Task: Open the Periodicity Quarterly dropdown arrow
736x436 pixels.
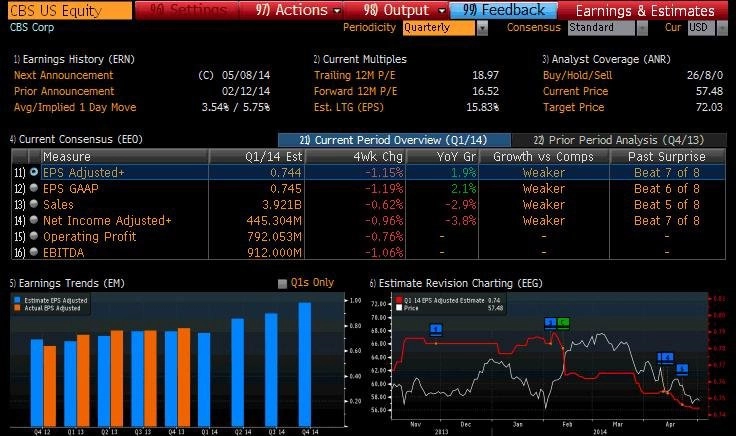Action: 482,28
